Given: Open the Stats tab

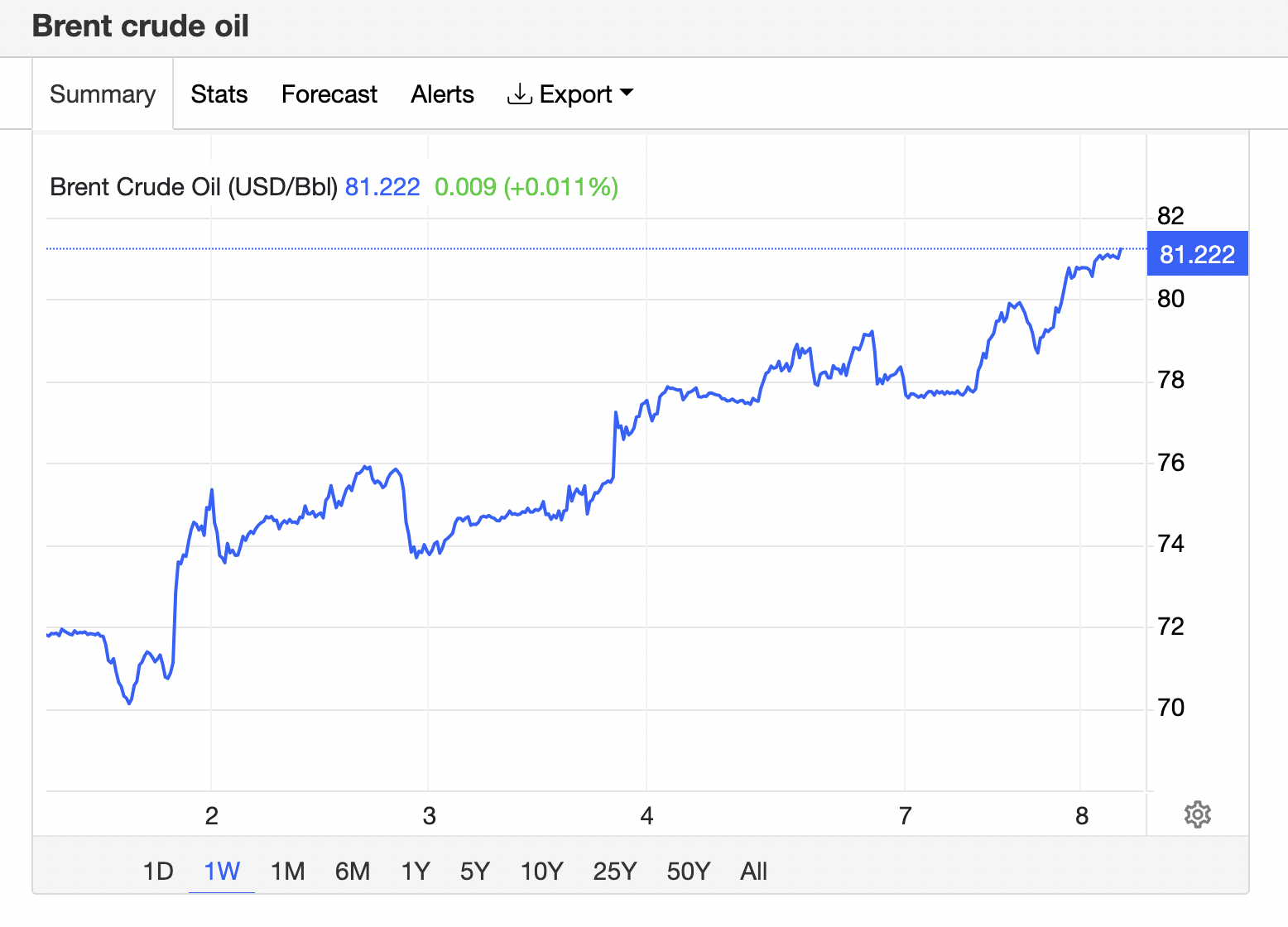Looking at the screenshot, I should point(219,94).
